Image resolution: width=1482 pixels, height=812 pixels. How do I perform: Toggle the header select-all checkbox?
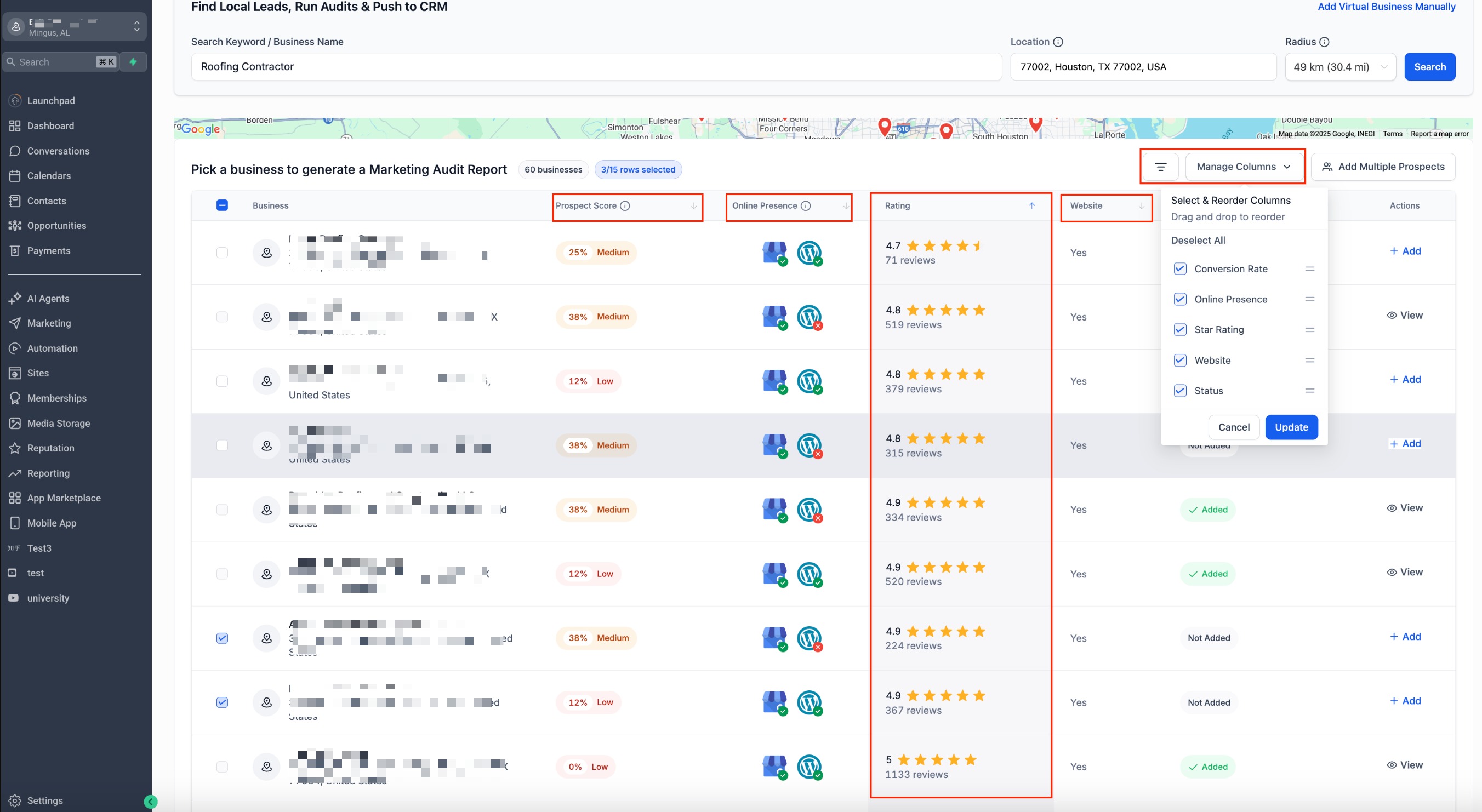222,205
